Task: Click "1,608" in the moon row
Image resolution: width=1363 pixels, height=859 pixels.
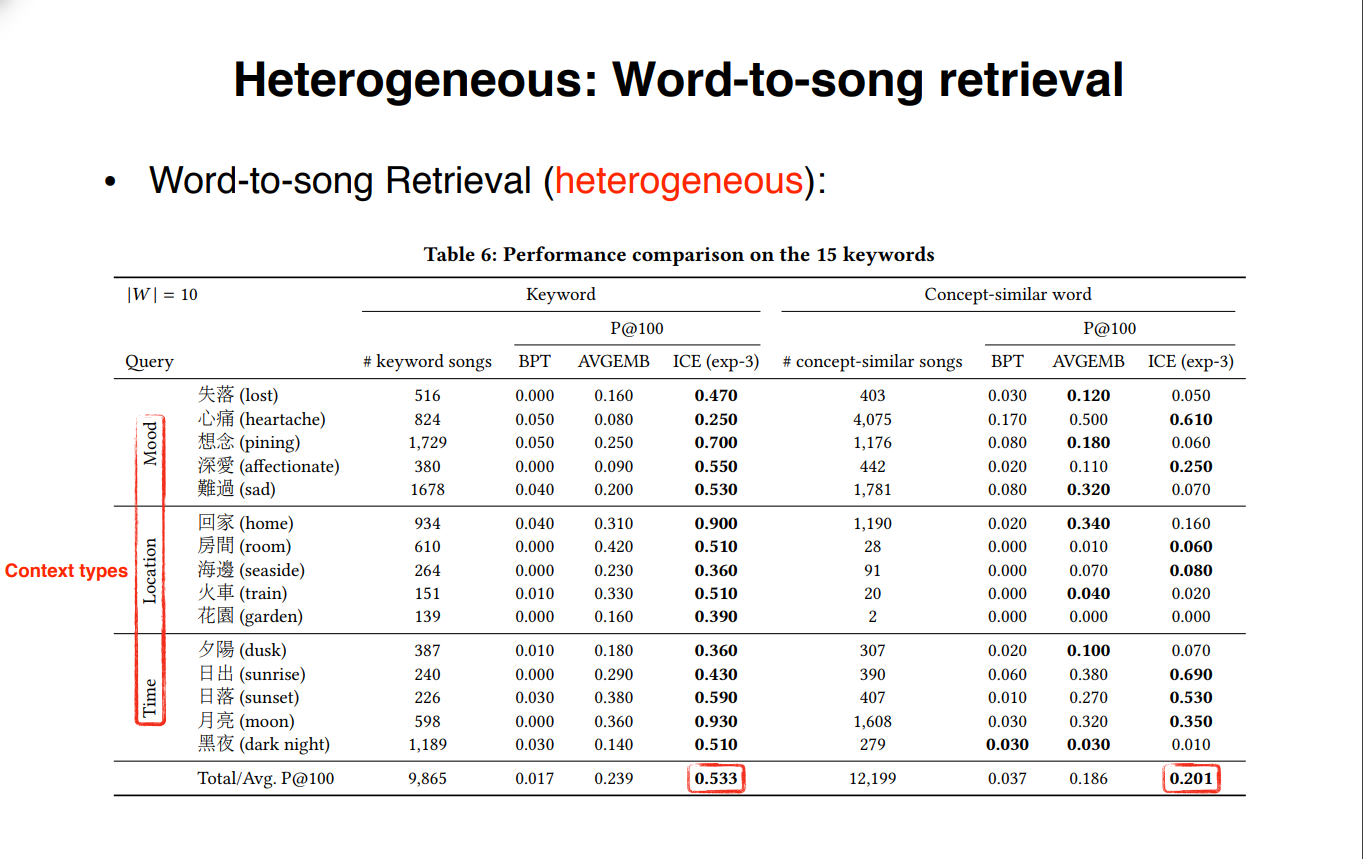Action: (872, 721)
